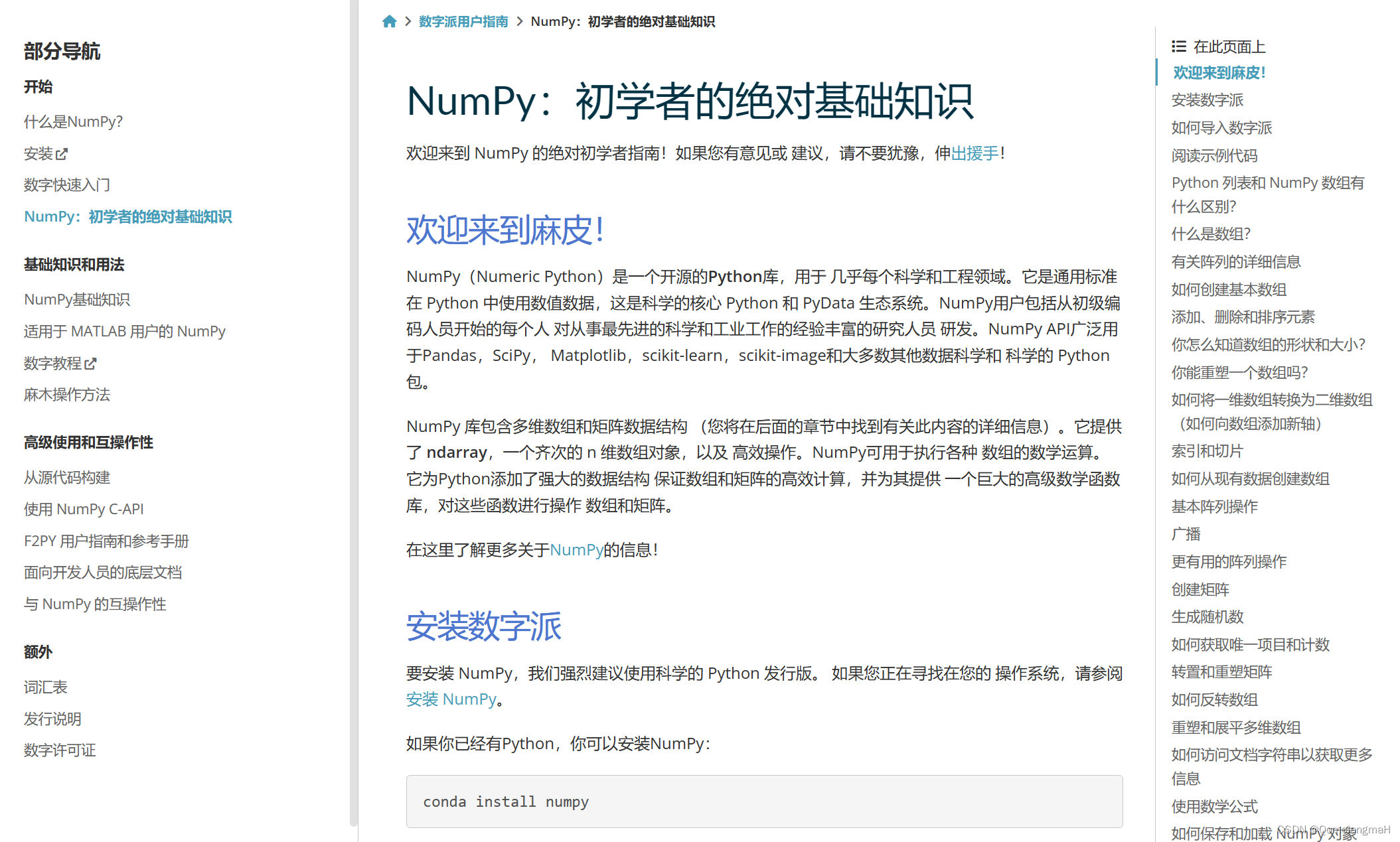Jump to 基本阵列操作 in outline
Image resolution: width=1400 pixels, height=842 pixels.
click(x=1214, y=506)
